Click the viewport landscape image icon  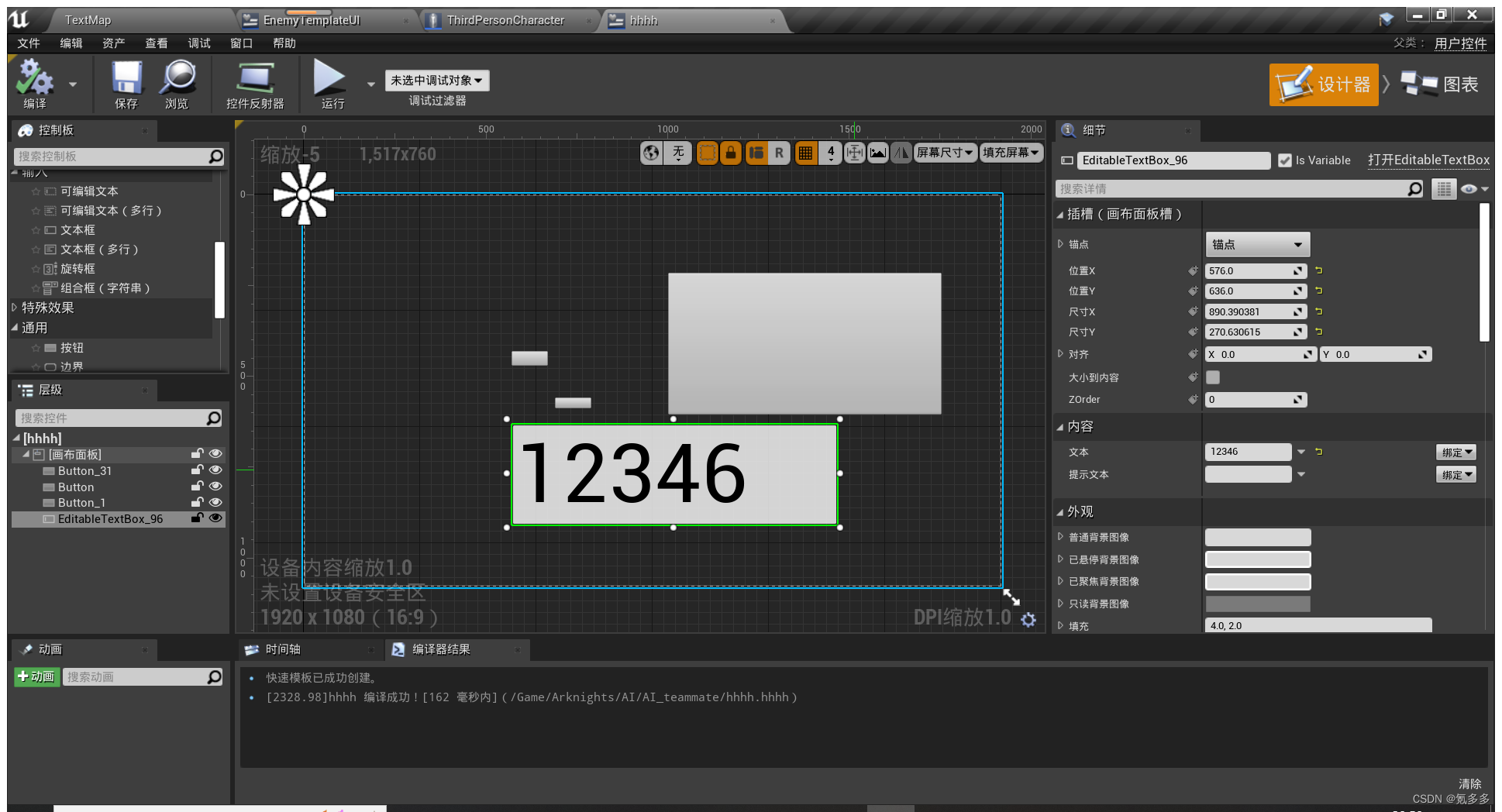click(878, 153)
